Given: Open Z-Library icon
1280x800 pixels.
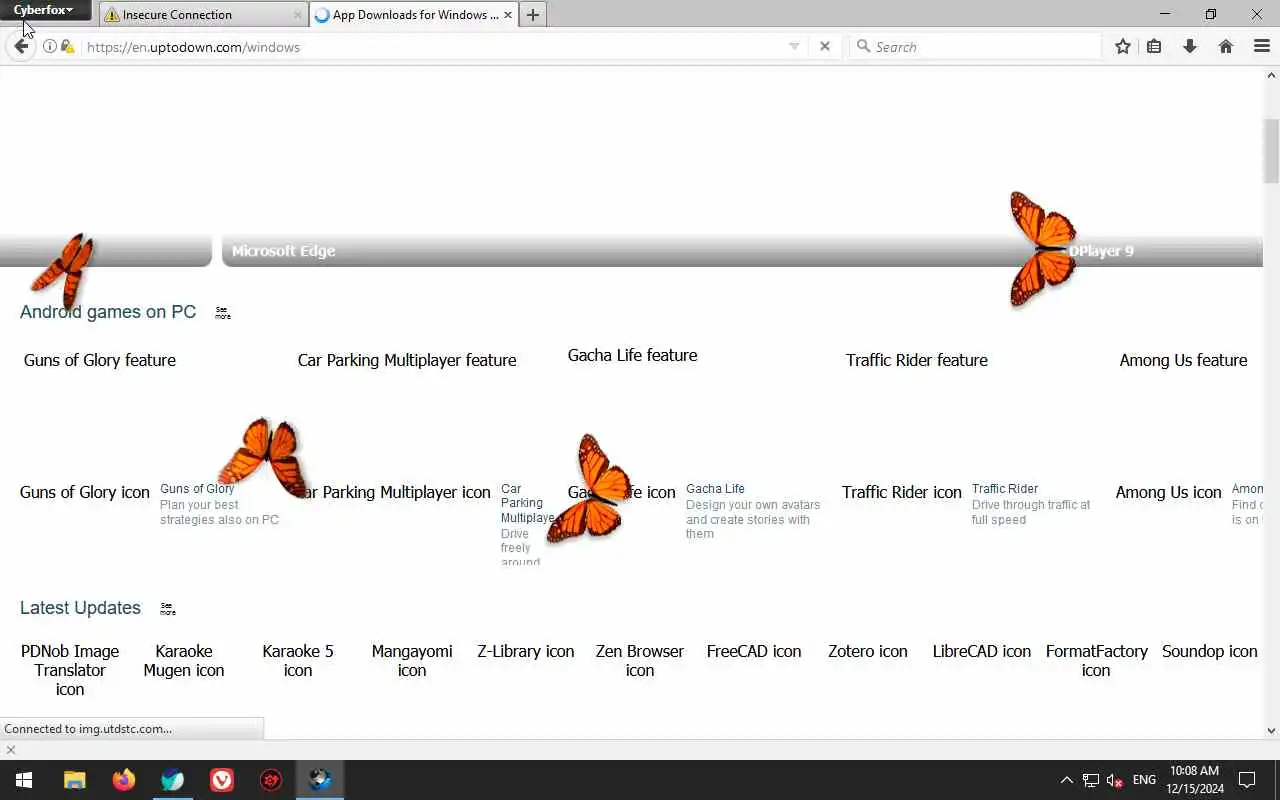Looking at the screenshot, I should [x=526, y=651].
